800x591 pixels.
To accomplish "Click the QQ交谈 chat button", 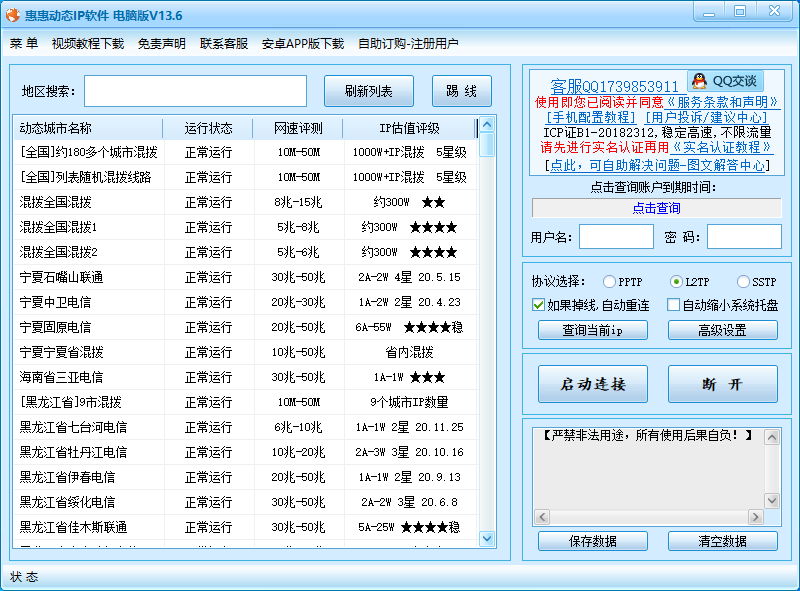I will point(726,81).
